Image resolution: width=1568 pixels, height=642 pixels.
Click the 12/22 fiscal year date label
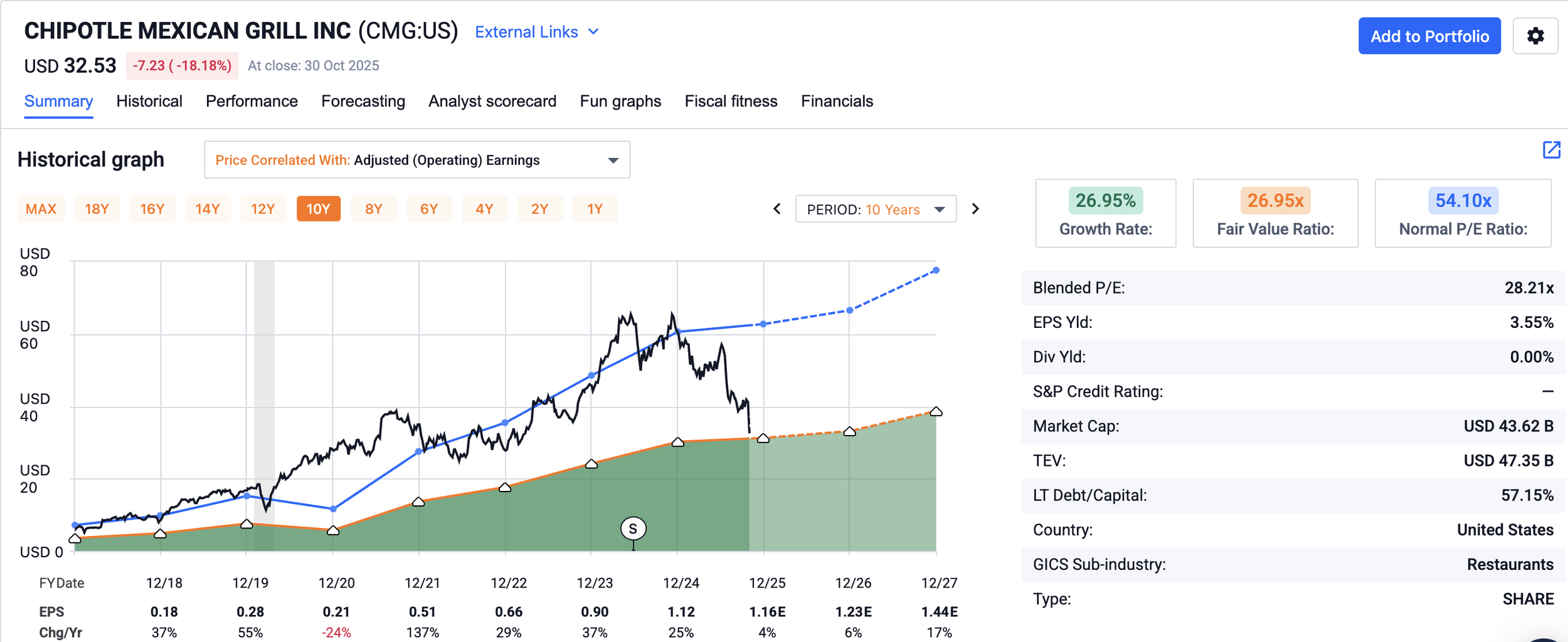[509, 583]
